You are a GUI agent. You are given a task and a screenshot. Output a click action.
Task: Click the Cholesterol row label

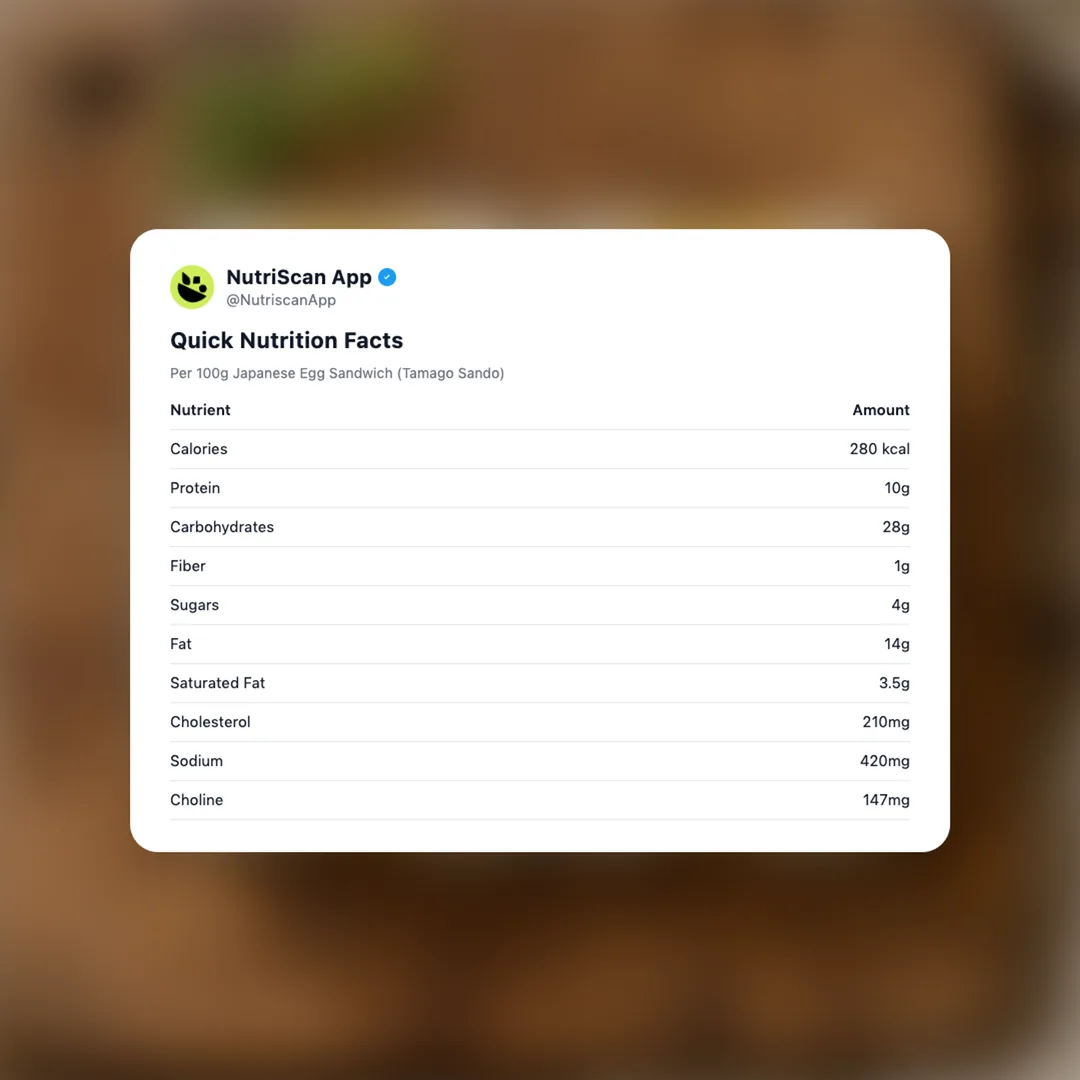coord(210,722)
